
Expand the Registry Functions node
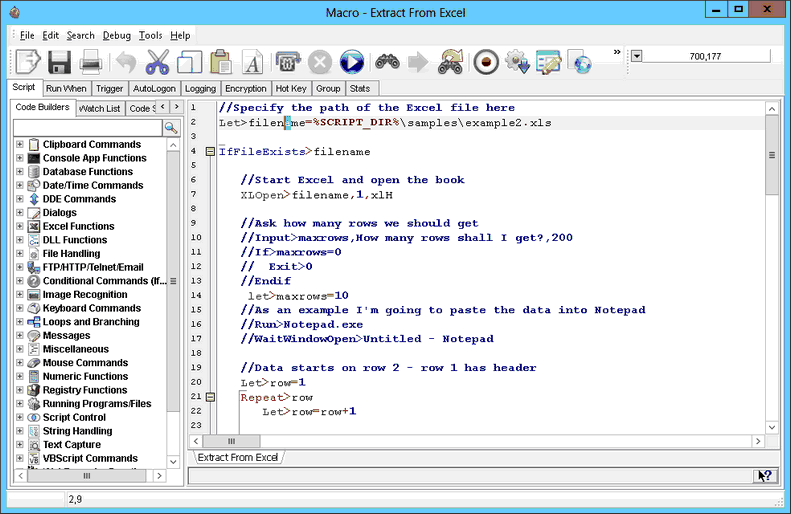[x=20, y=389]
